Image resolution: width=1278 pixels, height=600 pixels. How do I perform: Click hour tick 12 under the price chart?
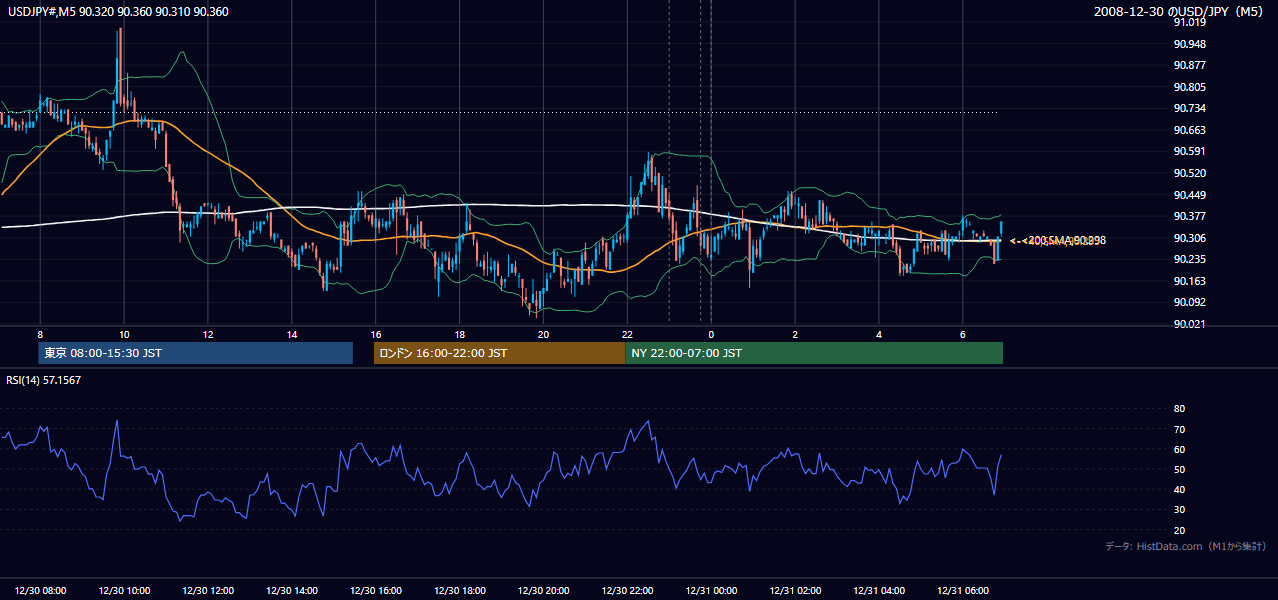pos(208,334)
